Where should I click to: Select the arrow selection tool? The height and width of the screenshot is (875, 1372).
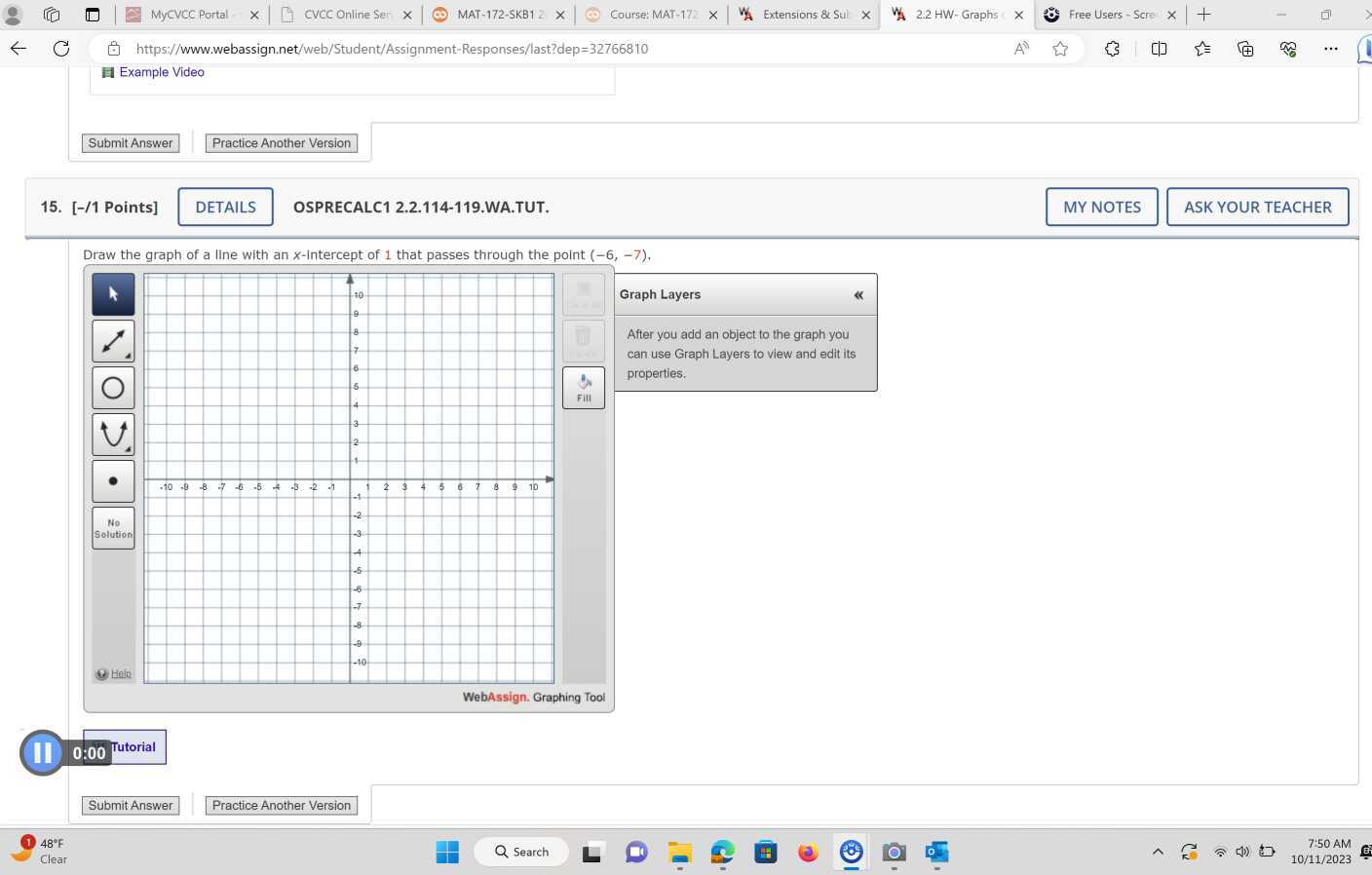click(x=113, y=293)
